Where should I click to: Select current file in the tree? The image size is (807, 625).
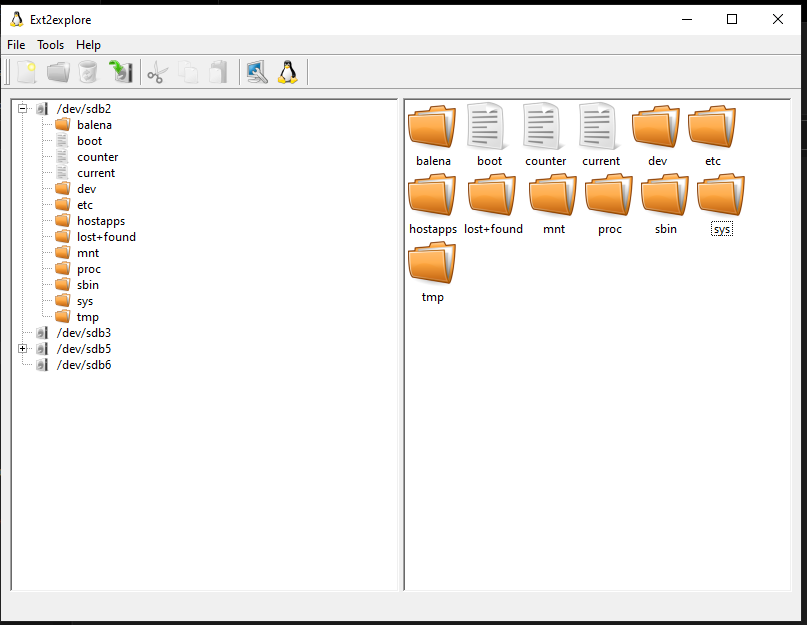point(96,172)
